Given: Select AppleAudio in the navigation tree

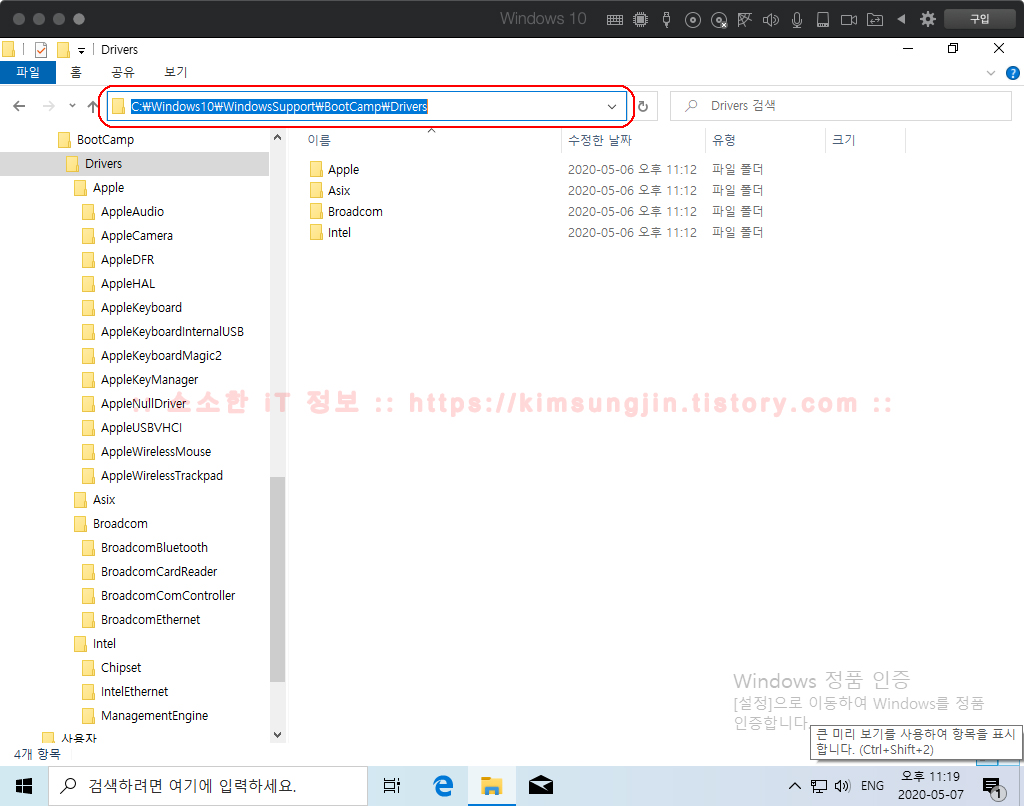Looking at the screenshot, I should (132, 212).
